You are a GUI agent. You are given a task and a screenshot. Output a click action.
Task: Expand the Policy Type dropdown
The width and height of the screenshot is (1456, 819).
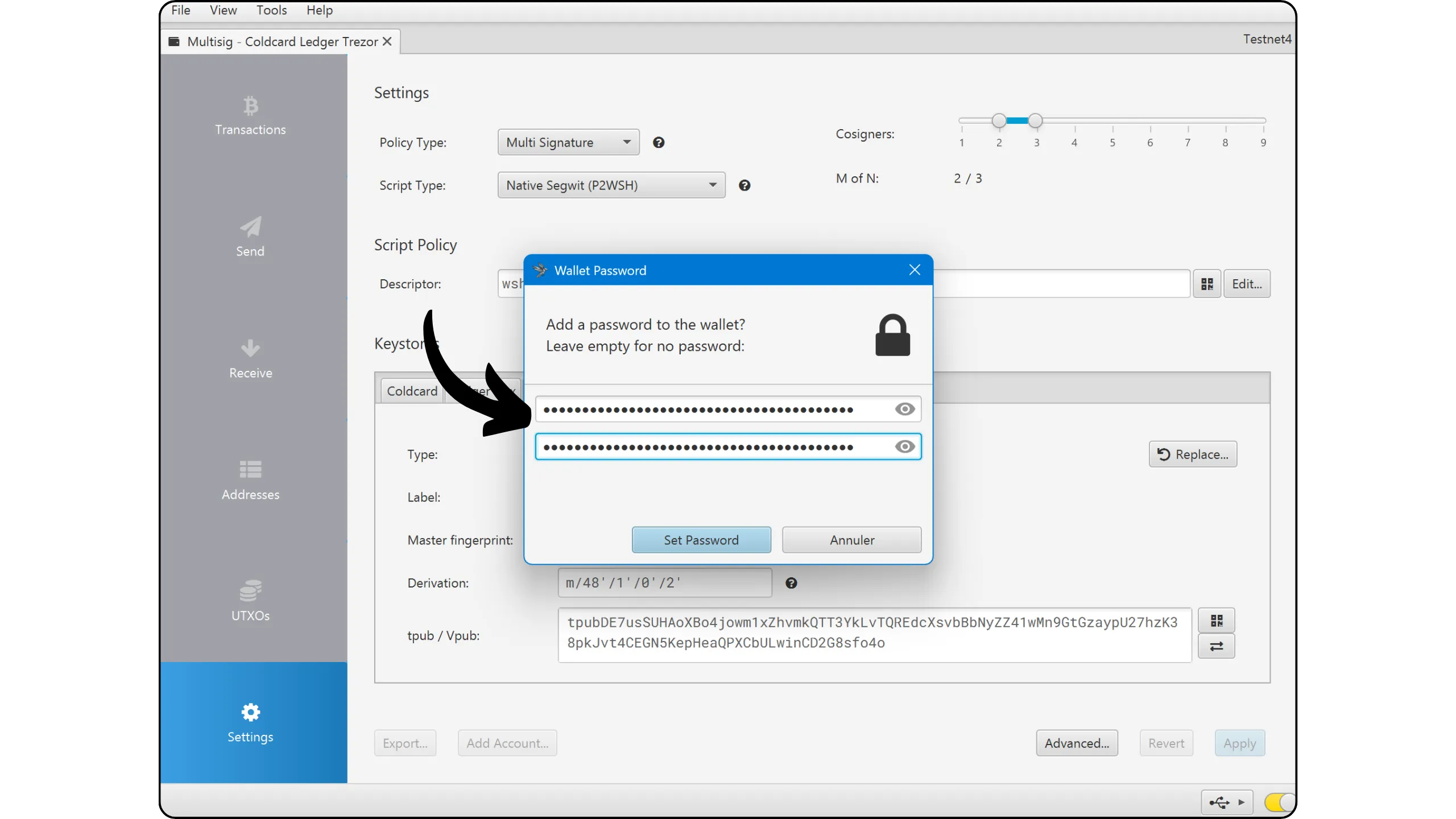pos(569,142)
